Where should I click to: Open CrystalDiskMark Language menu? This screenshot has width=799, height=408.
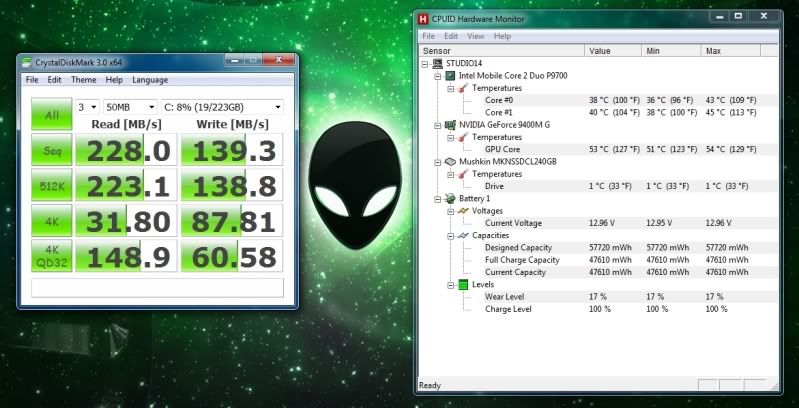coord(150,80)
